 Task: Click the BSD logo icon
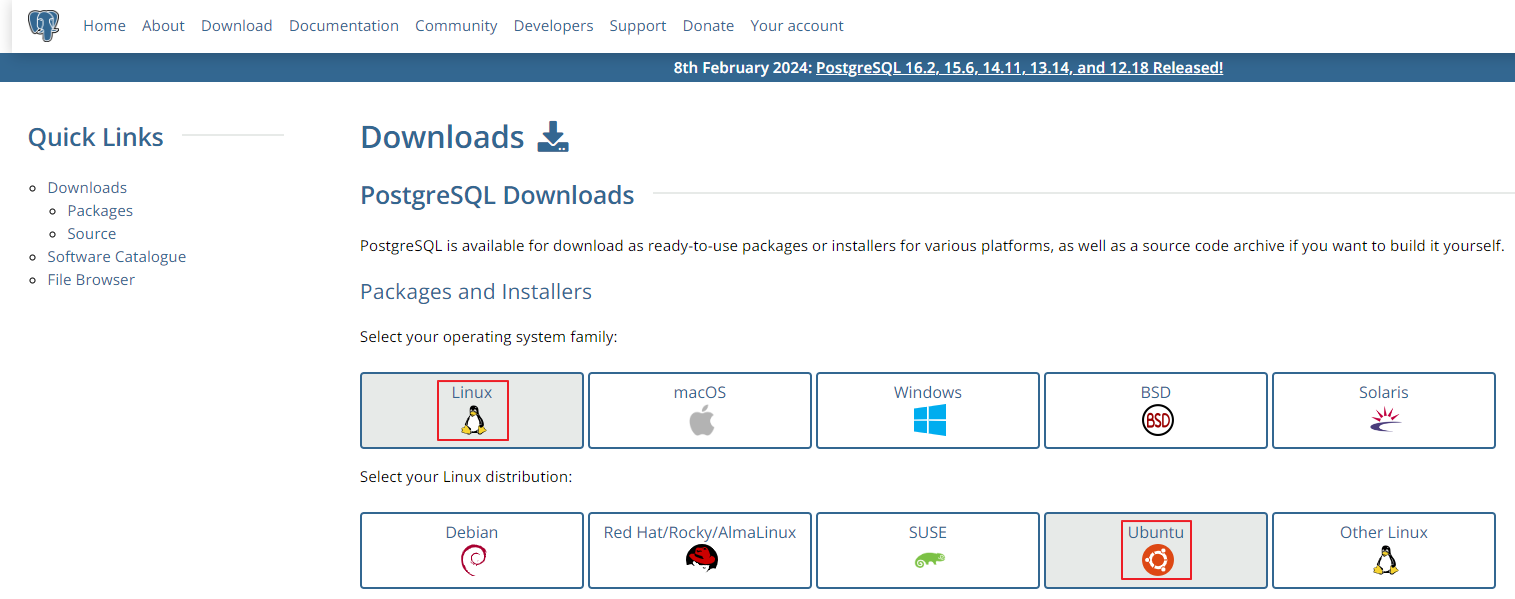(x=1157, y=420)
